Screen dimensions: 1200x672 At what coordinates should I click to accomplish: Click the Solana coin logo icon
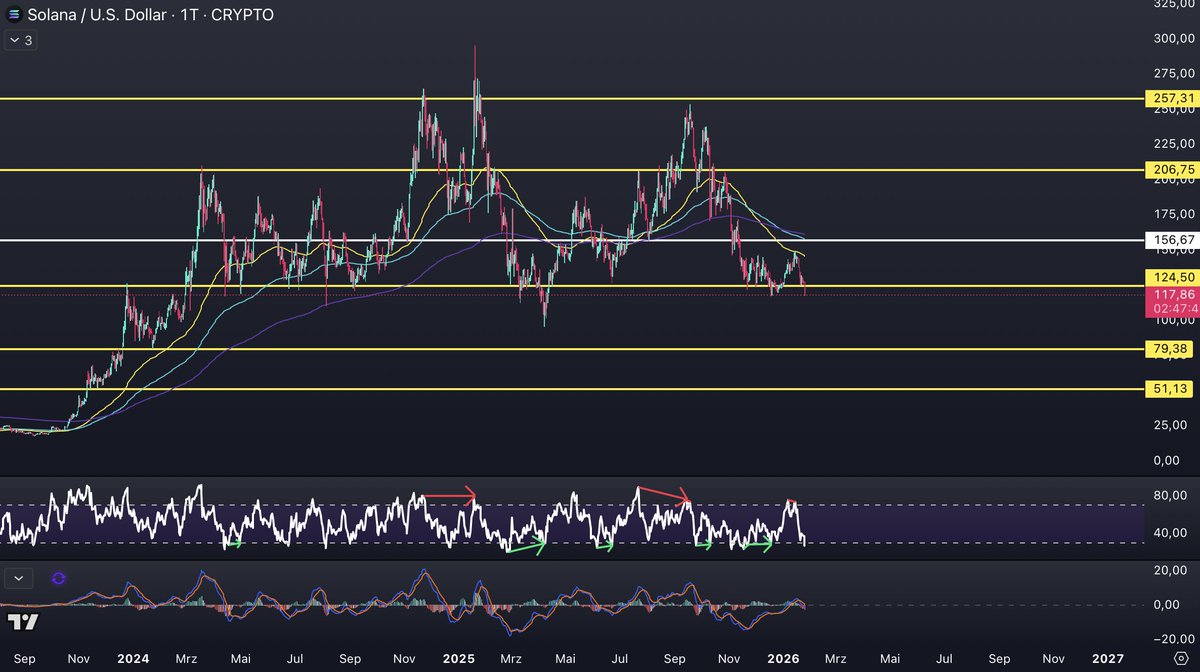tap(15, 15)
